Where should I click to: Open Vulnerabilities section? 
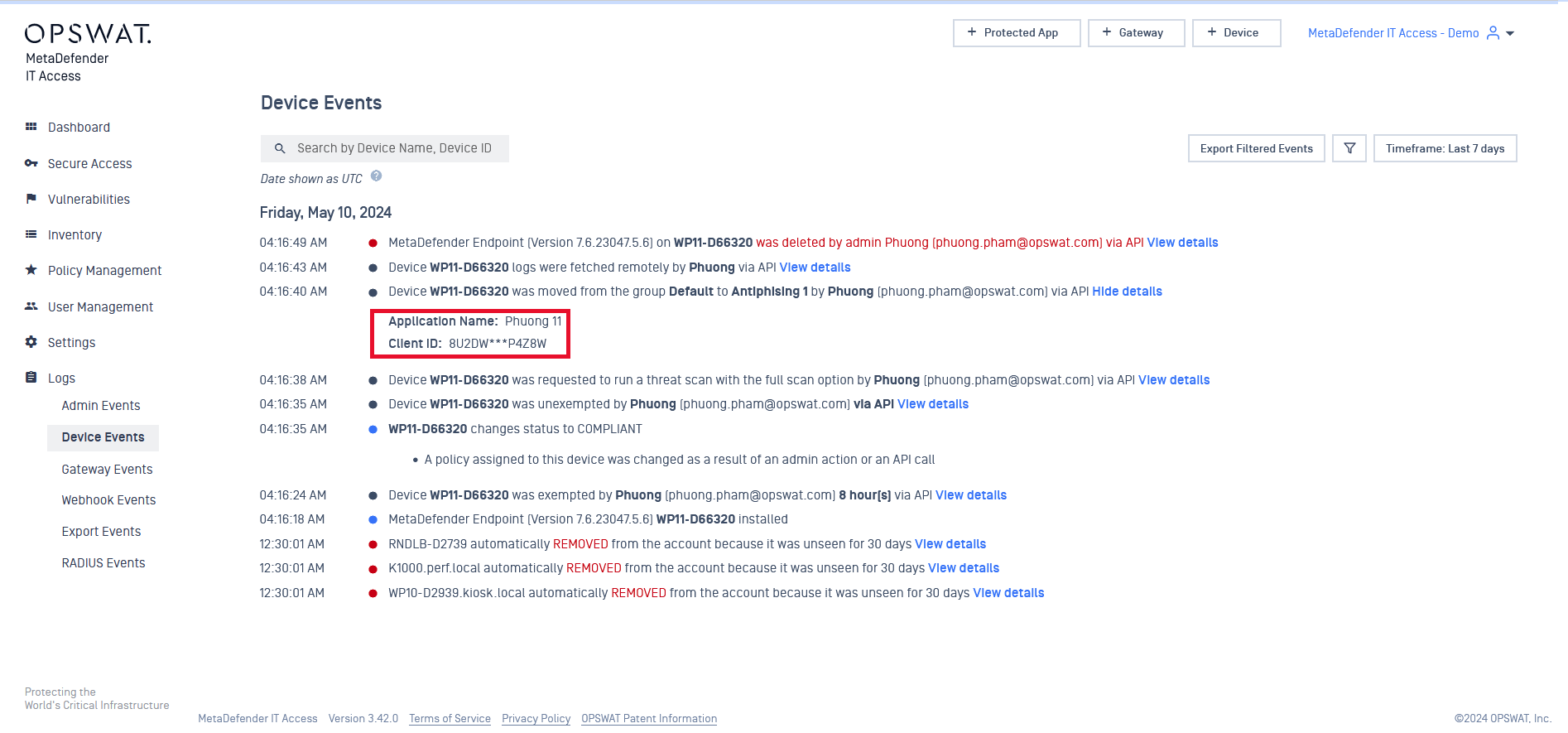89,200
